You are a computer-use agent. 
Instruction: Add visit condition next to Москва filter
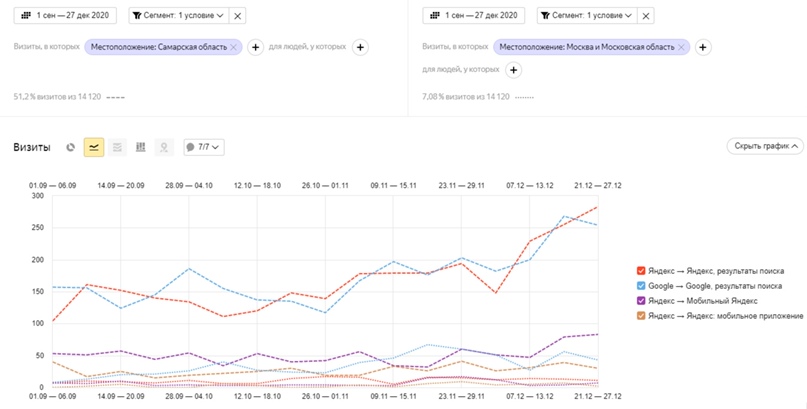click(703, 47)
